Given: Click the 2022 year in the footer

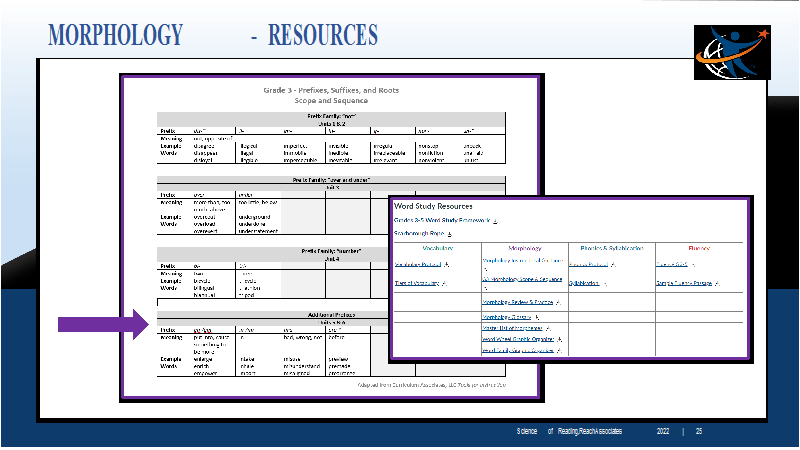Looking at the screenshot, I should [x=663, y=431].
